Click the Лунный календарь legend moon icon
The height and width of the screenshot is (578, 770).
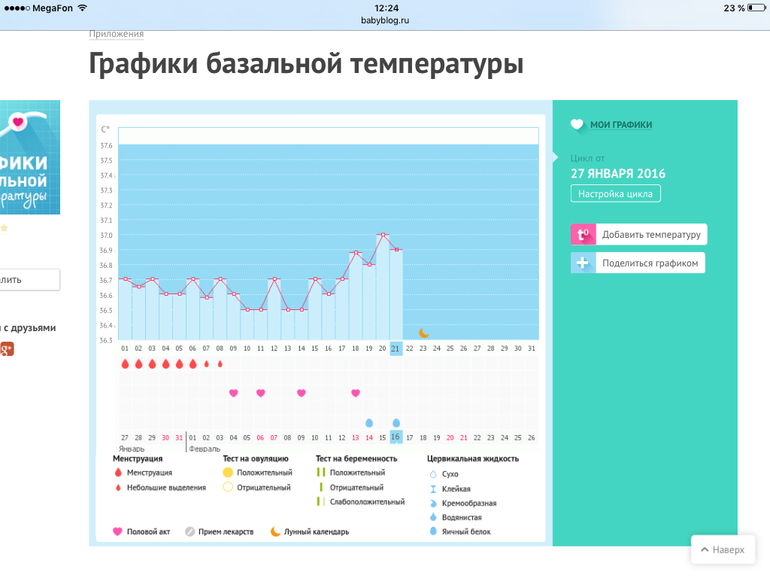(275, 532)
